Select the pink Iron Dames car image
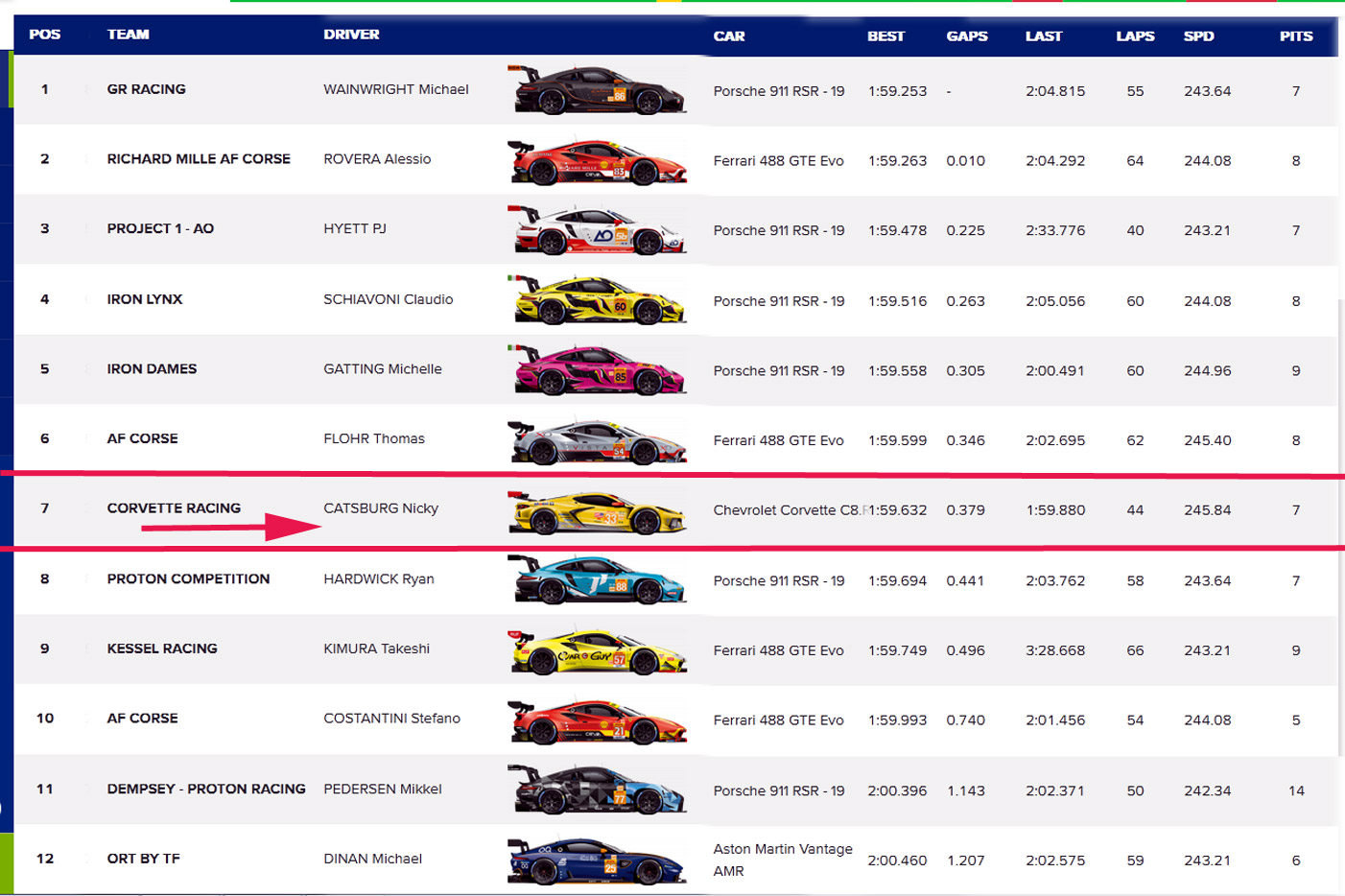 [599, 370]
